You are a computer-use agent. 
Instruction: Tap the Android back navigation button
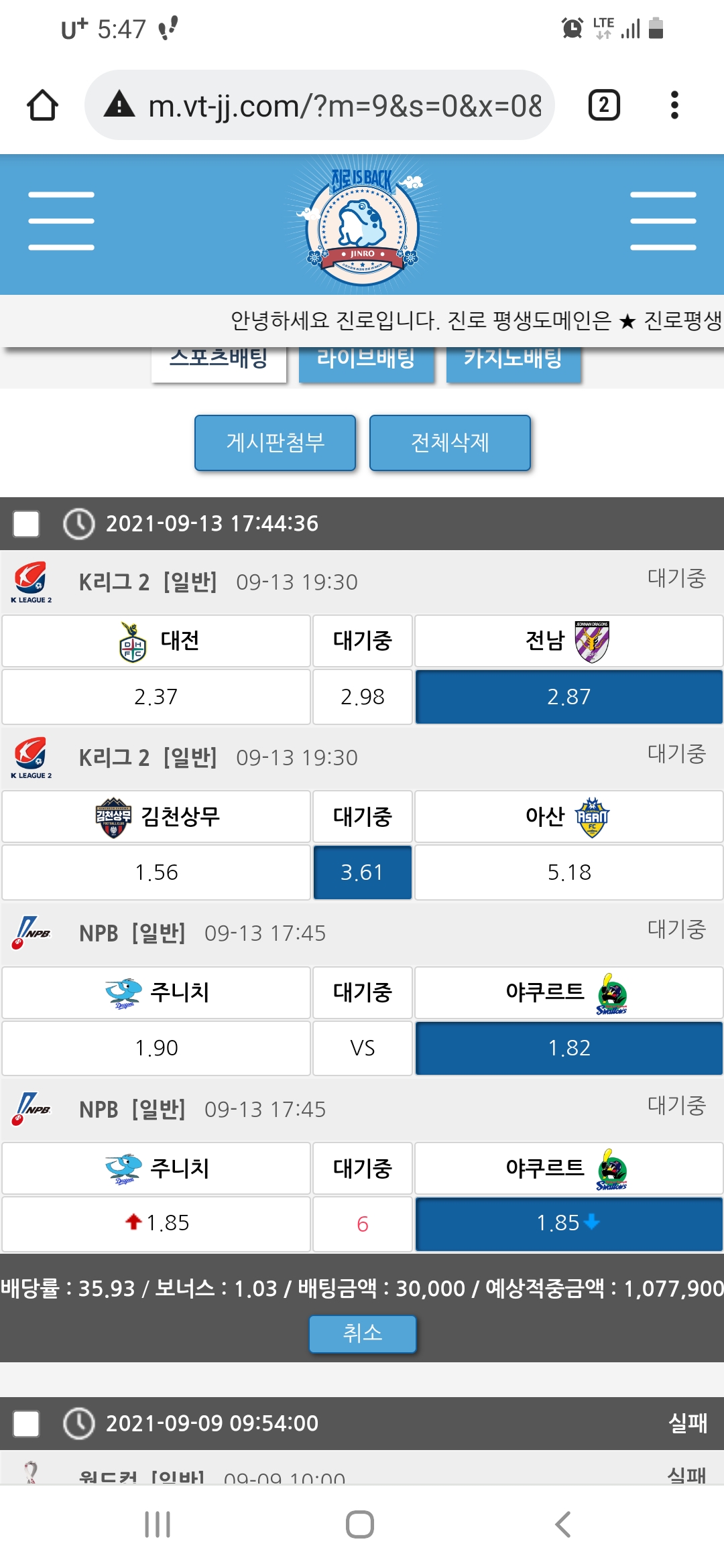tap(563, 1524)
